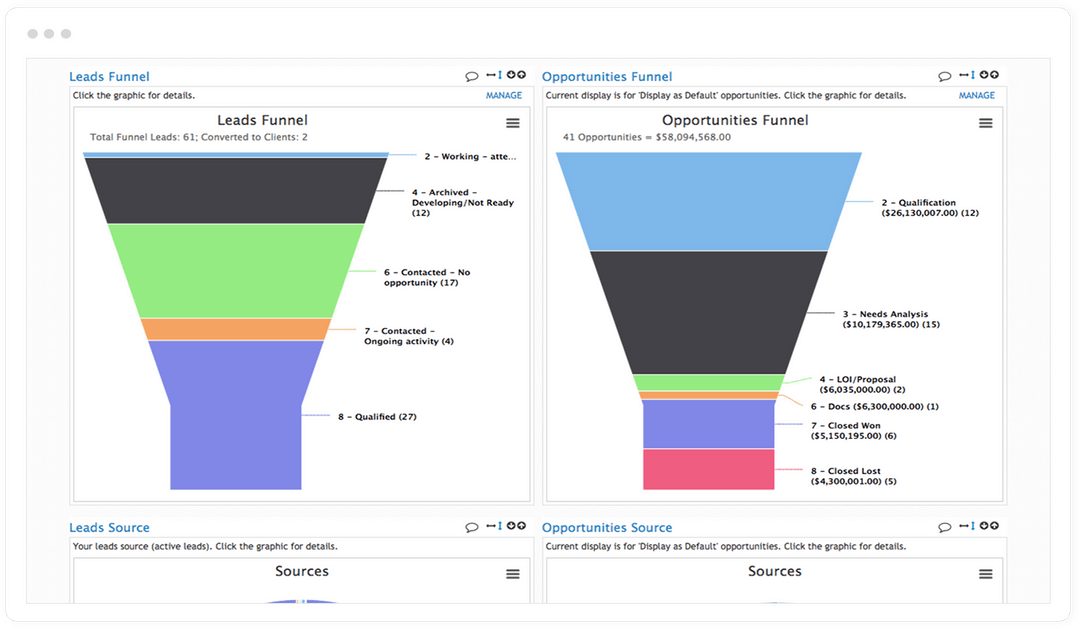The image size is (1080, 629).
Task: Click the '6 – Contacted – No opportunity (17)' label
Action: pos(427,278)
